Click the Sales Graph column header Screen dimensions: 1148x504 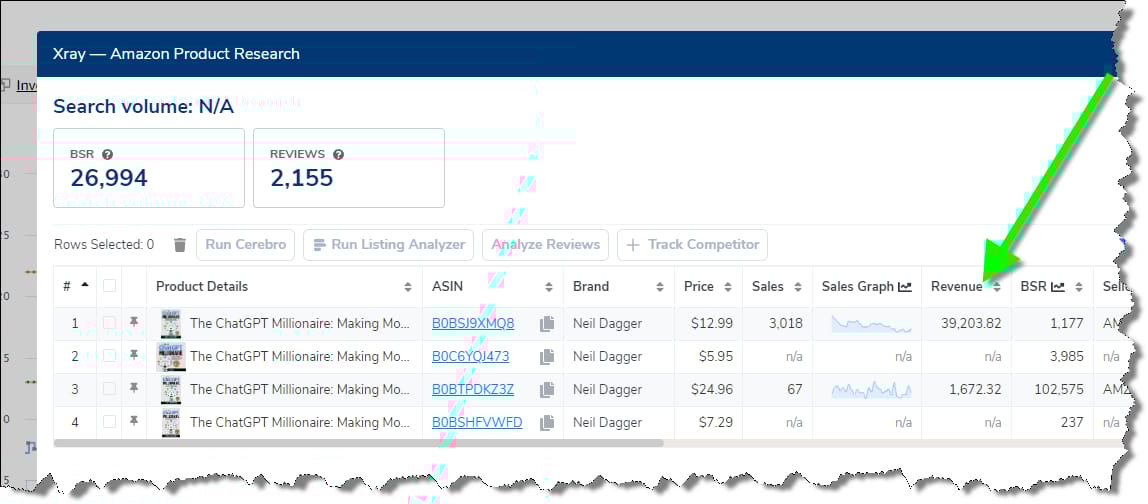[x=867, y=287]
